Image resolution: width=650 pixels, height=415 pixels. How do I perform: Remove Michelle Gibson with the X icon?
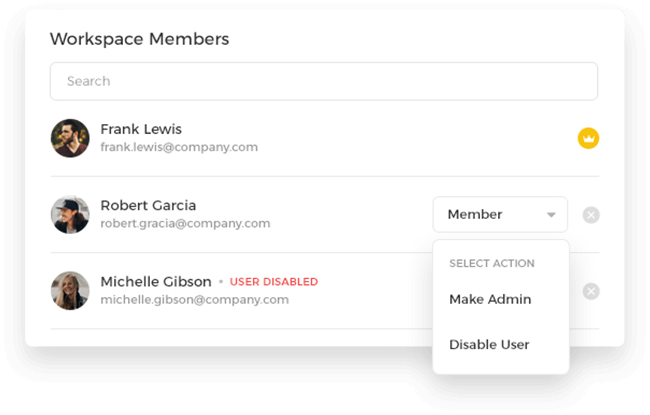591,291
